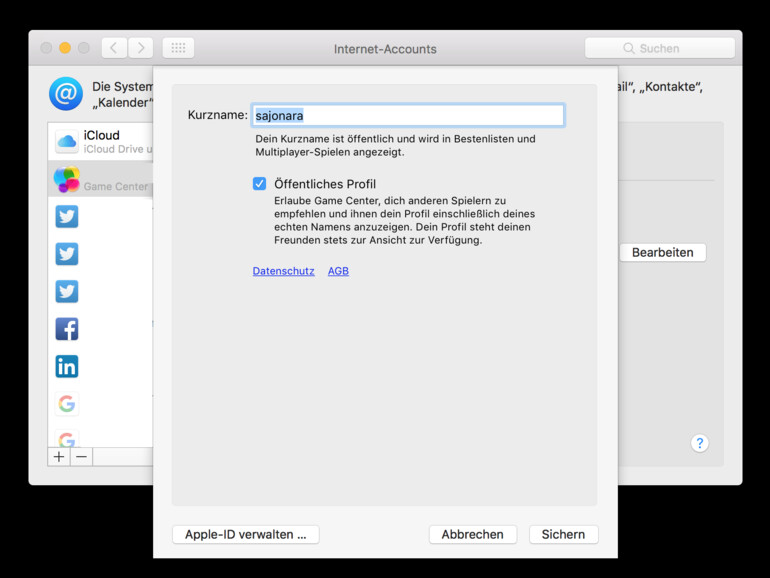The image size is (770, 578).
Task: Uncheck the Öffentliches Profil checkbox
Action: [259, 184]
